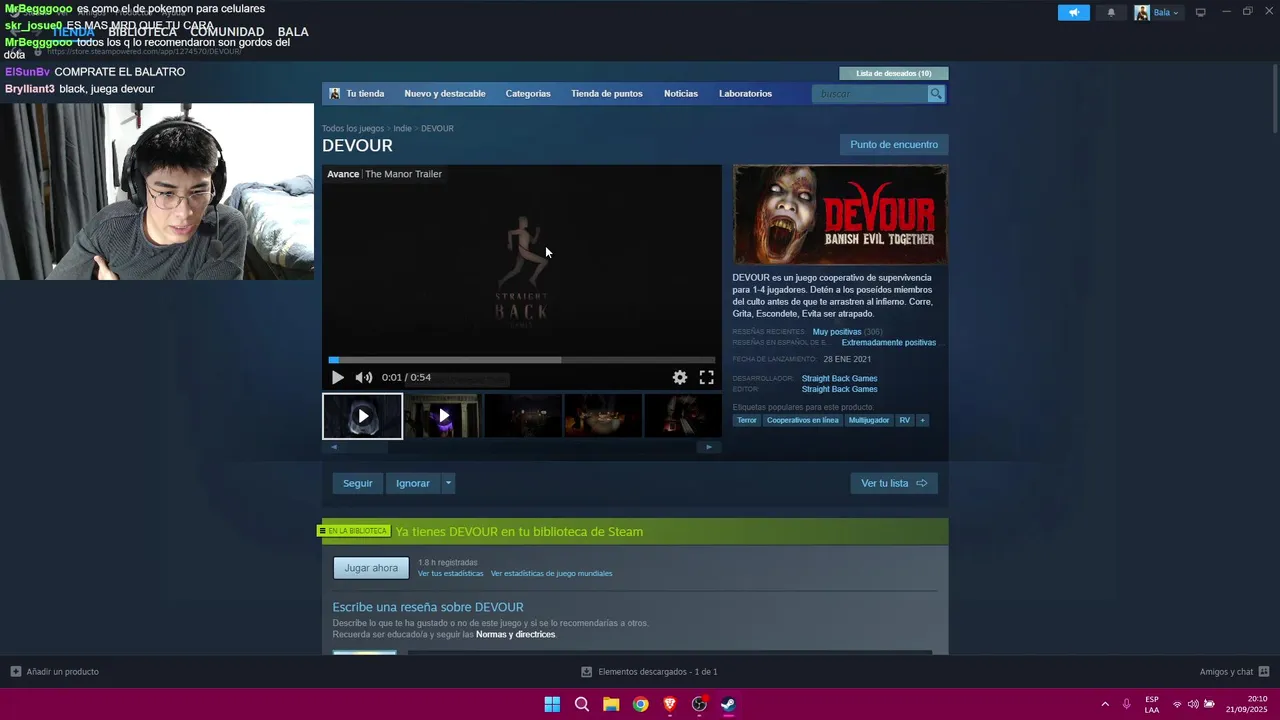The image size is (1280, 720).
Task: Go to 'Todos los juegos' breadcrumb
Action: coord(353,129)
